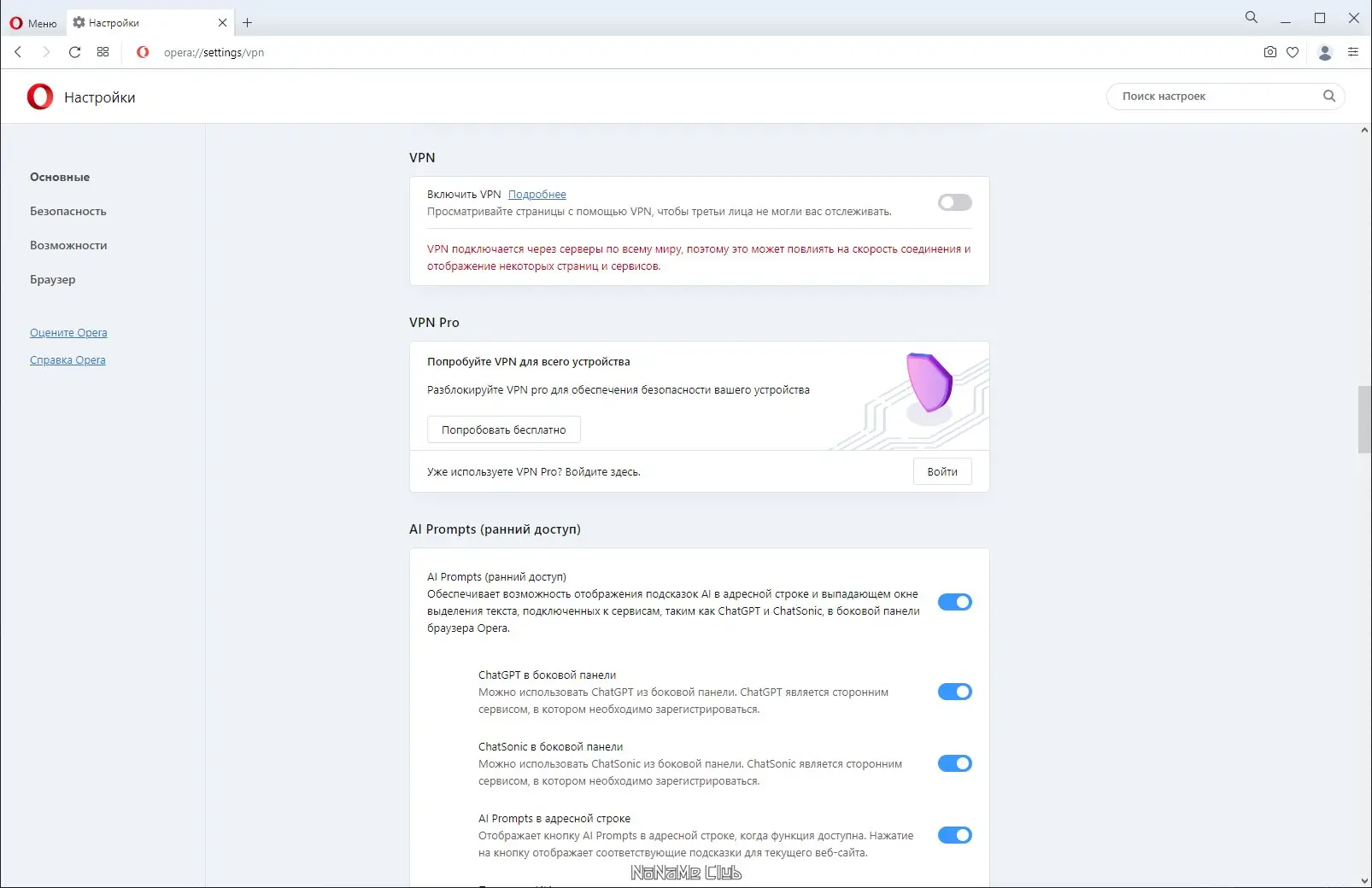1372x888 pixels.
Task: Open the user profile icon
Action: tap(1325, 52)
